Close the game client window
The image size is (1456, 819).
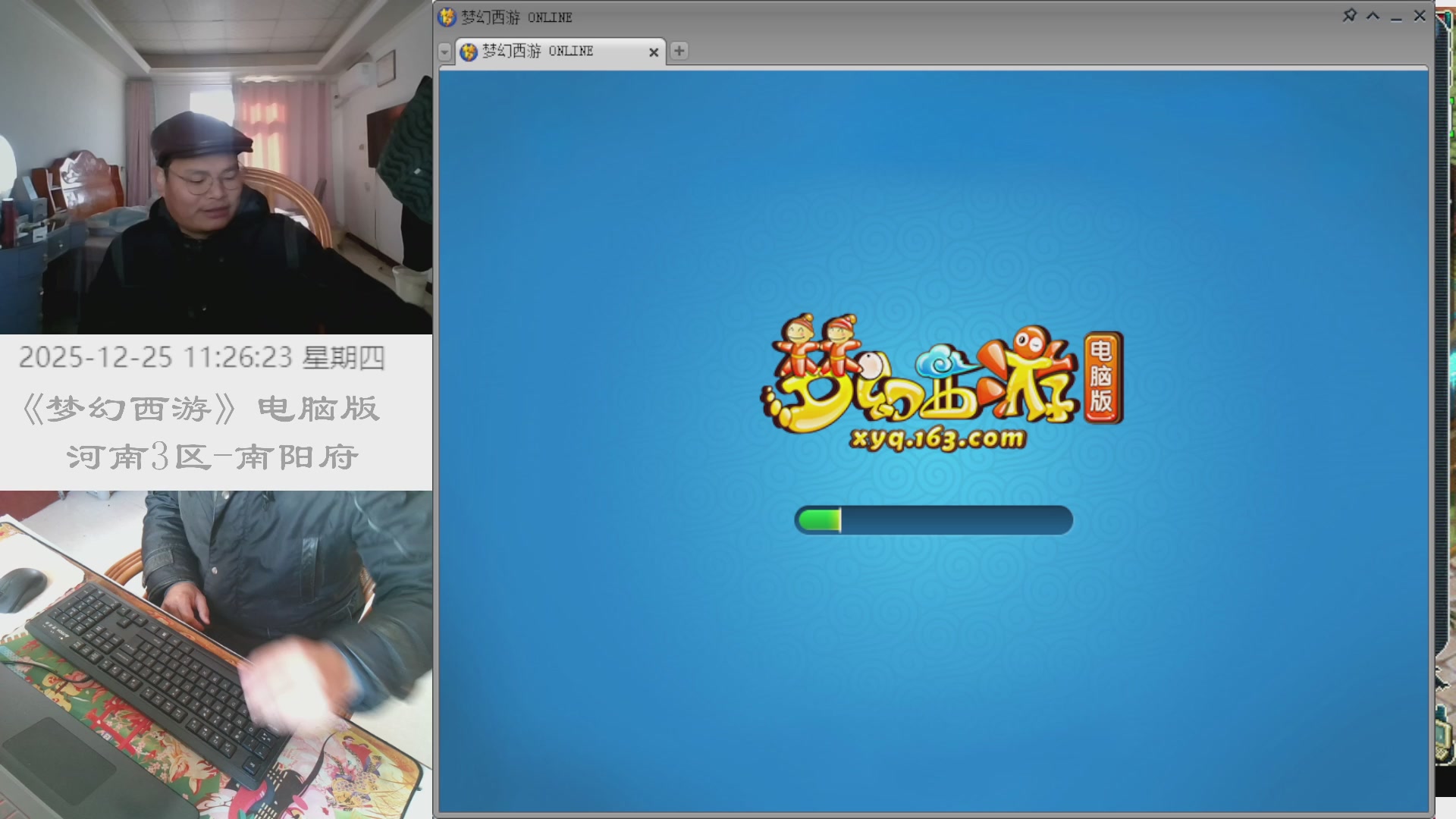(1420, 16)
